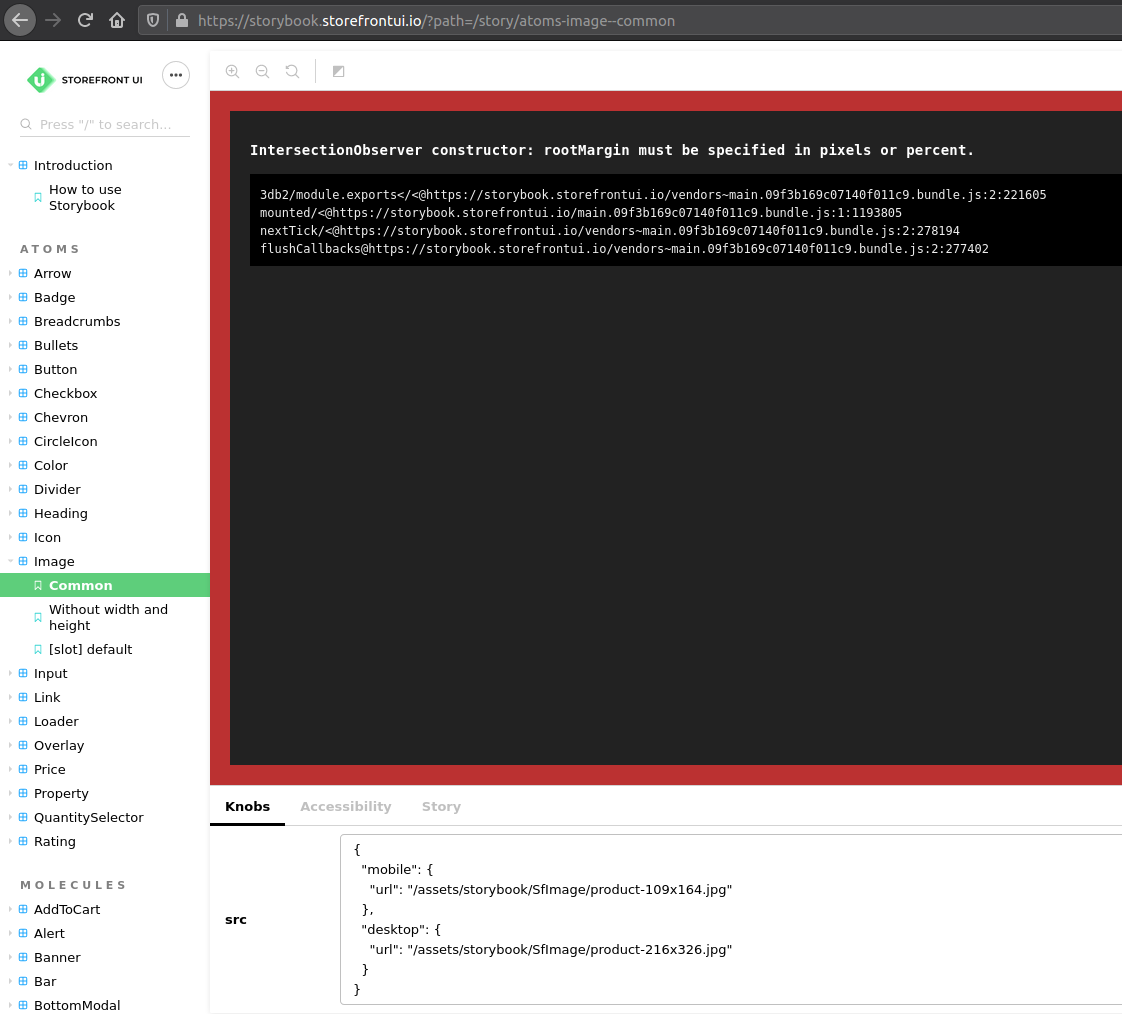The image size is (1122, 1014).
Task: Select the zoom in magnifier icon
Action: [232, 71]
